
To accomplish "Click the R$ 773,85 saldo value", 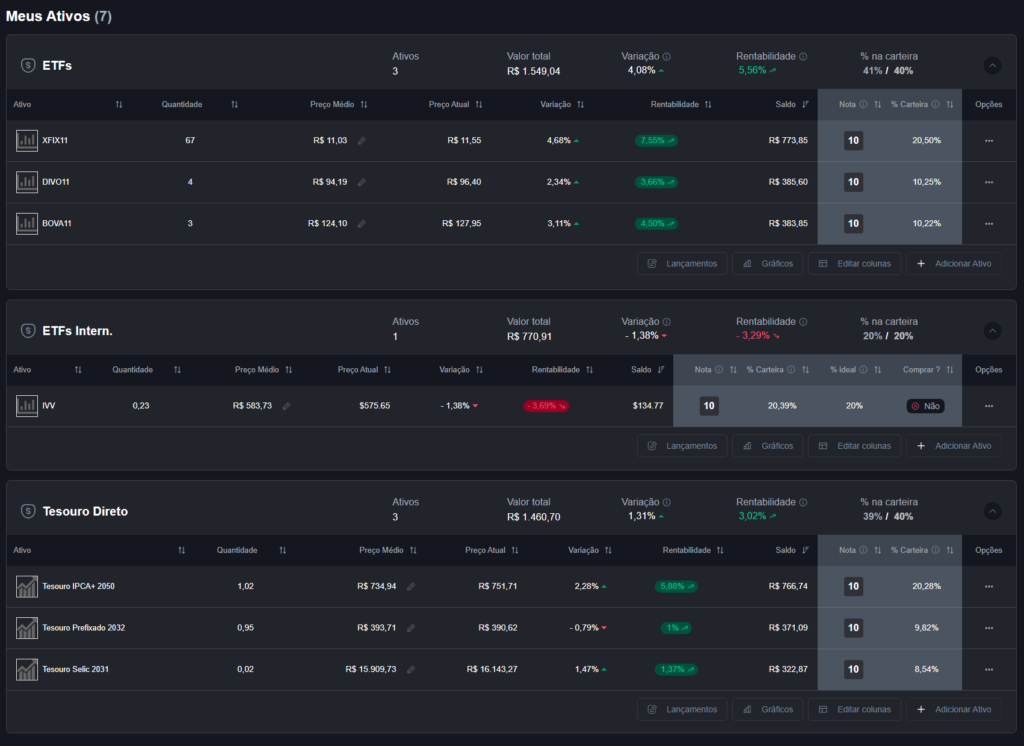I will point(788,140).
